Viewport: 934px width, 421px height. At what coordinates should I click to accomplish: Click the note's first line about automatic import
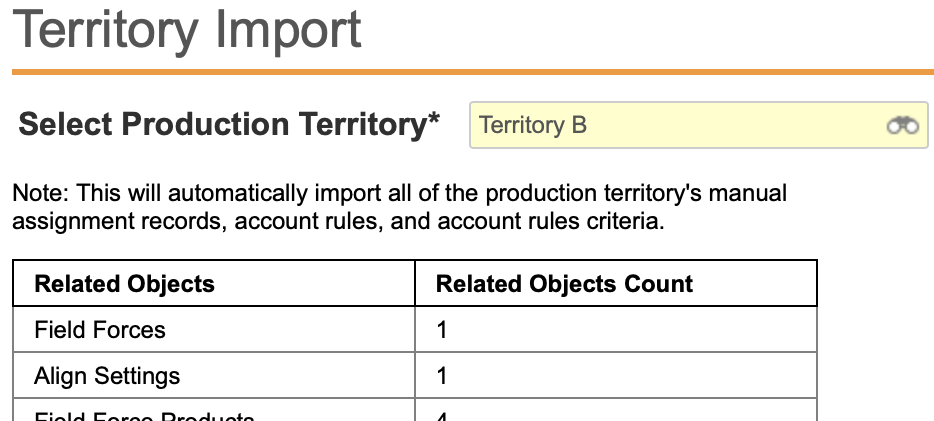[399, 194]
